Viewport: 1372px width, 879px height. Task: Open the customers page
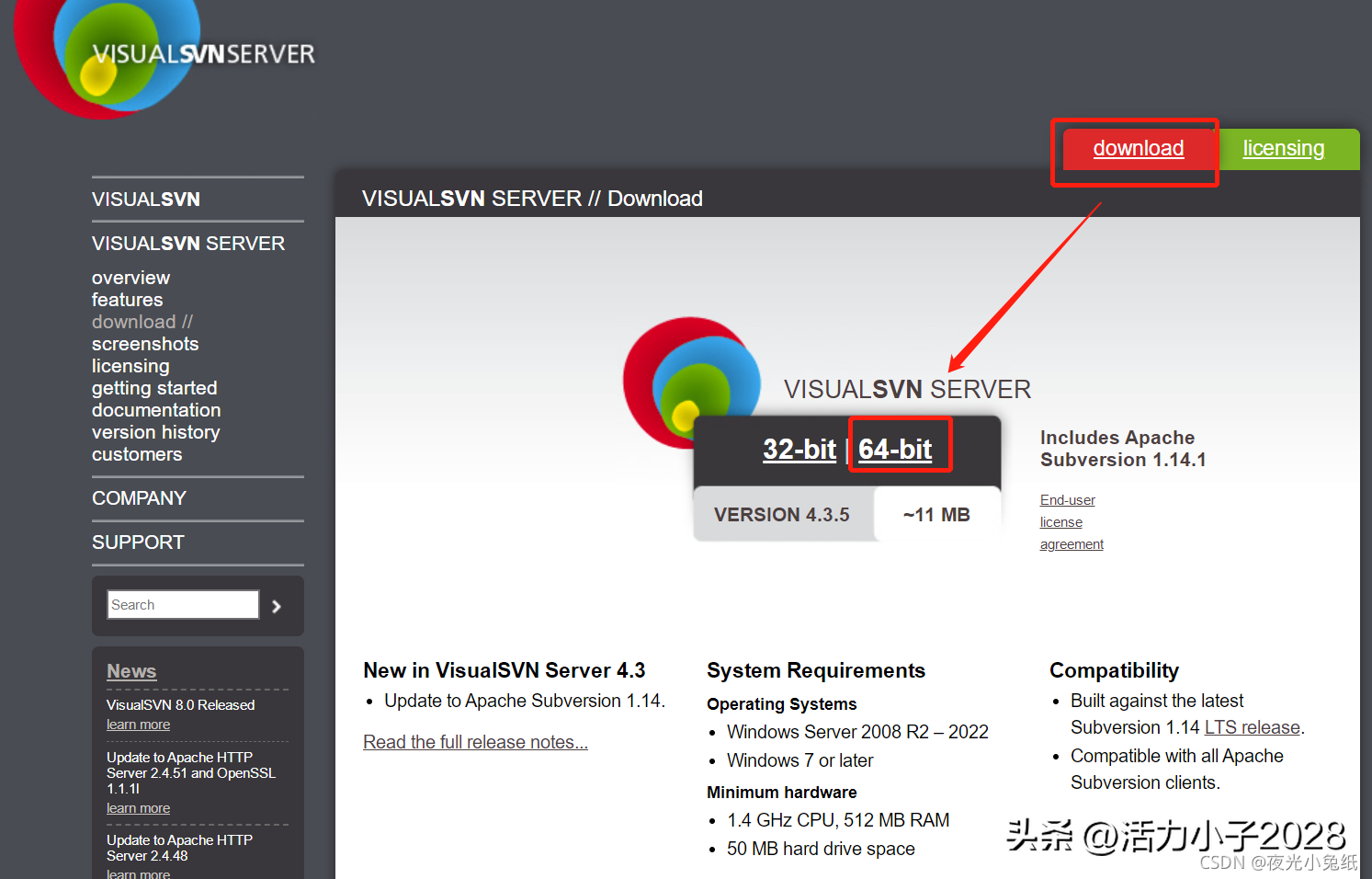(x=137, y=454)
